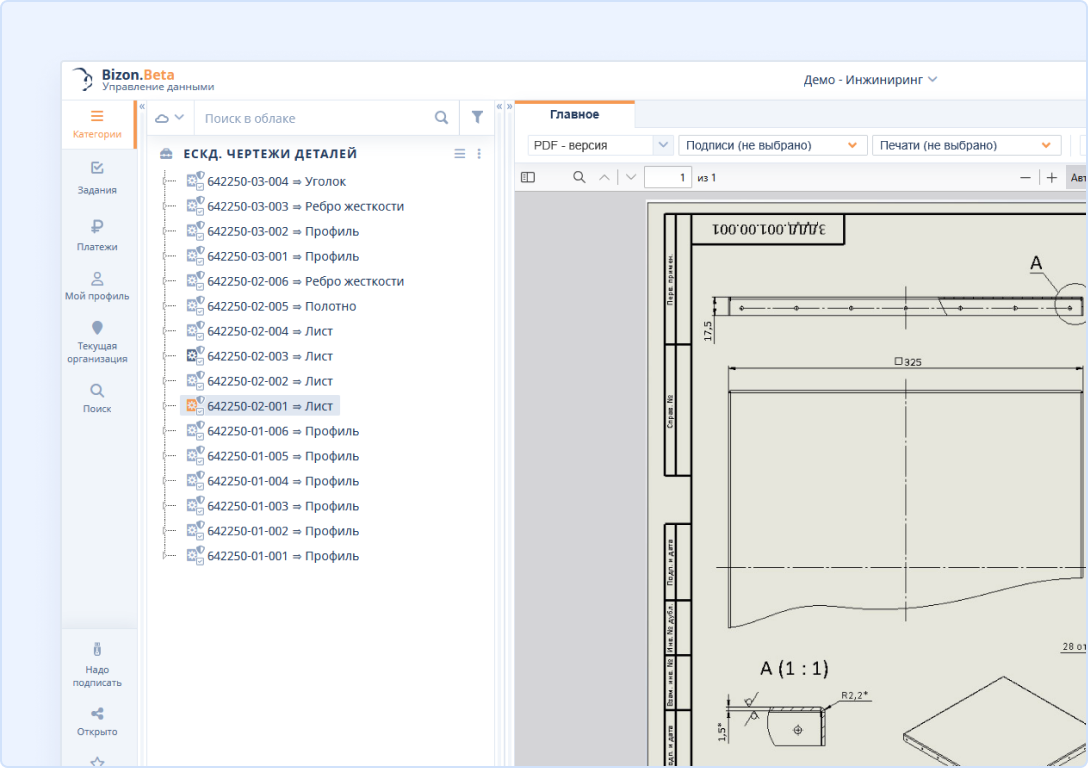Open the Задания tasks section
The width and height of the screenshot is (1088, 768).
(x=97, y=177)
